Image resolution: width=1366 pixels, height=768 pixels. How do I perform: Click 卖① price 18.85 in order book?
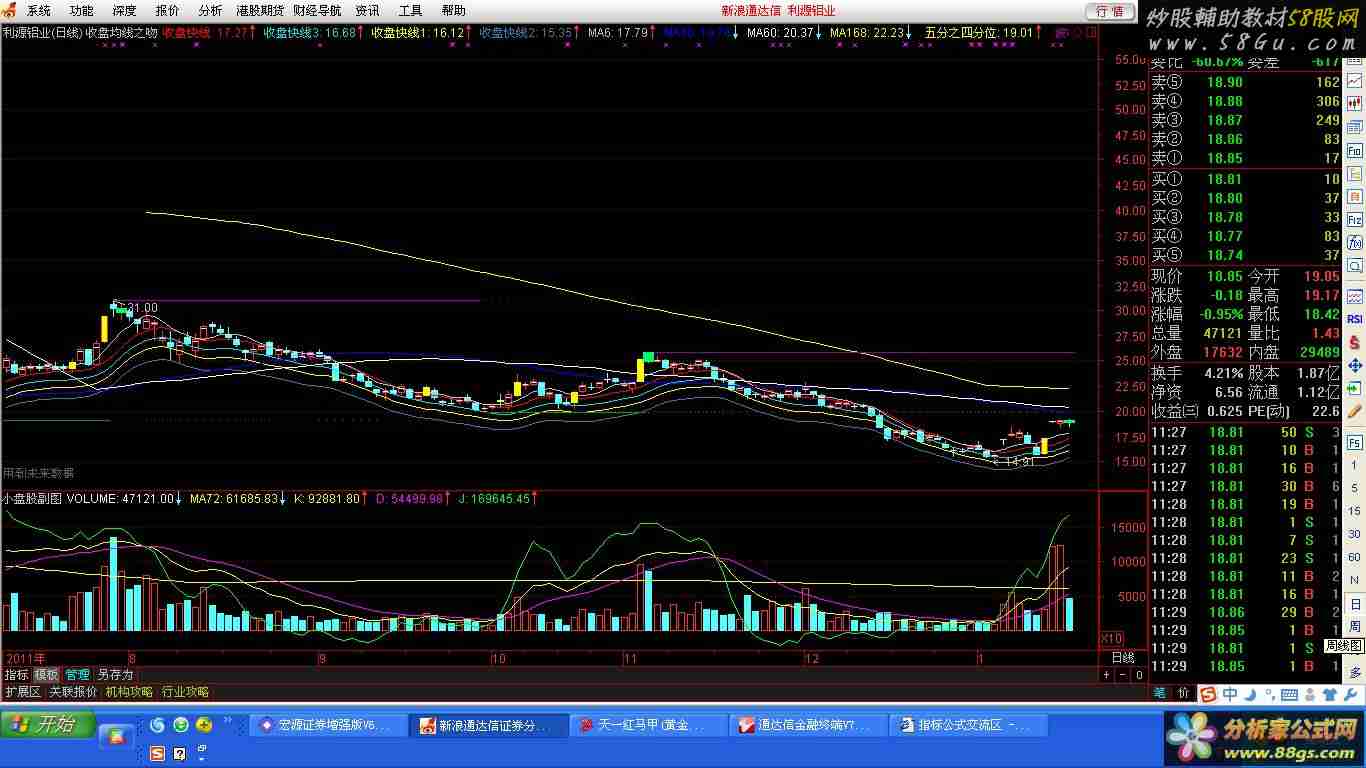(x=1224, y=158)
